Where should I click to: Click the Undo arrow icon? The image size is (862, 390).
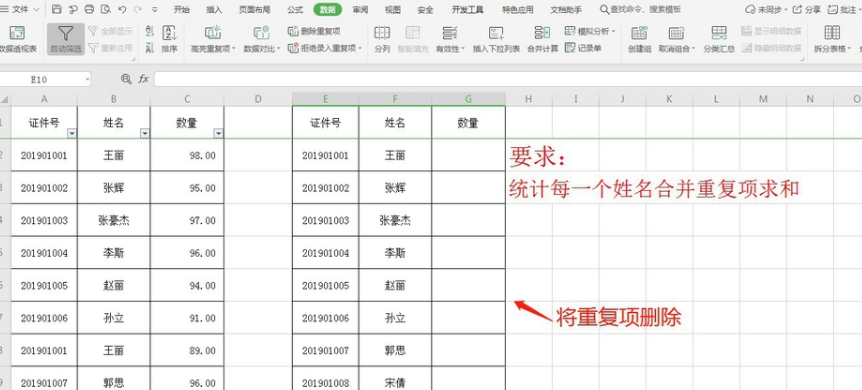click(121, 9)
